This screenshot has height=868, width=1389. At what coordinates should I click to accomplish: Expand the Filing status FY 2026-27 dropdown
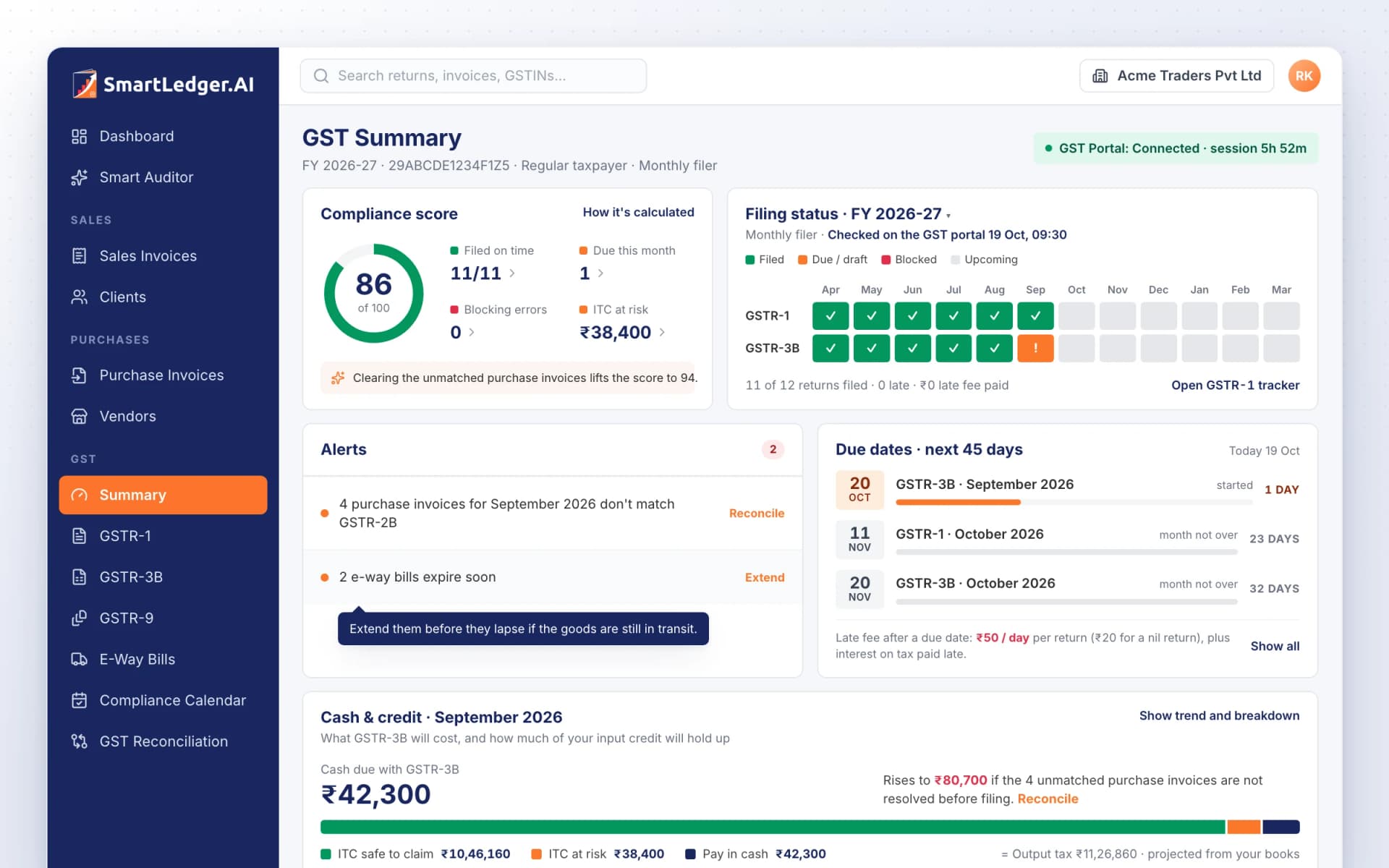(x=948, y=216)
